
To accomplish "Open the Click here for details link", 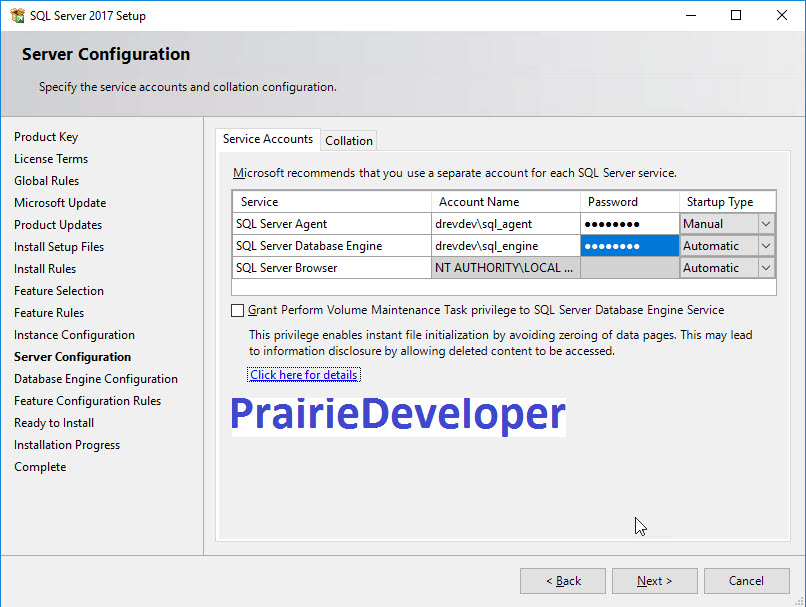I will click(304, 375).
